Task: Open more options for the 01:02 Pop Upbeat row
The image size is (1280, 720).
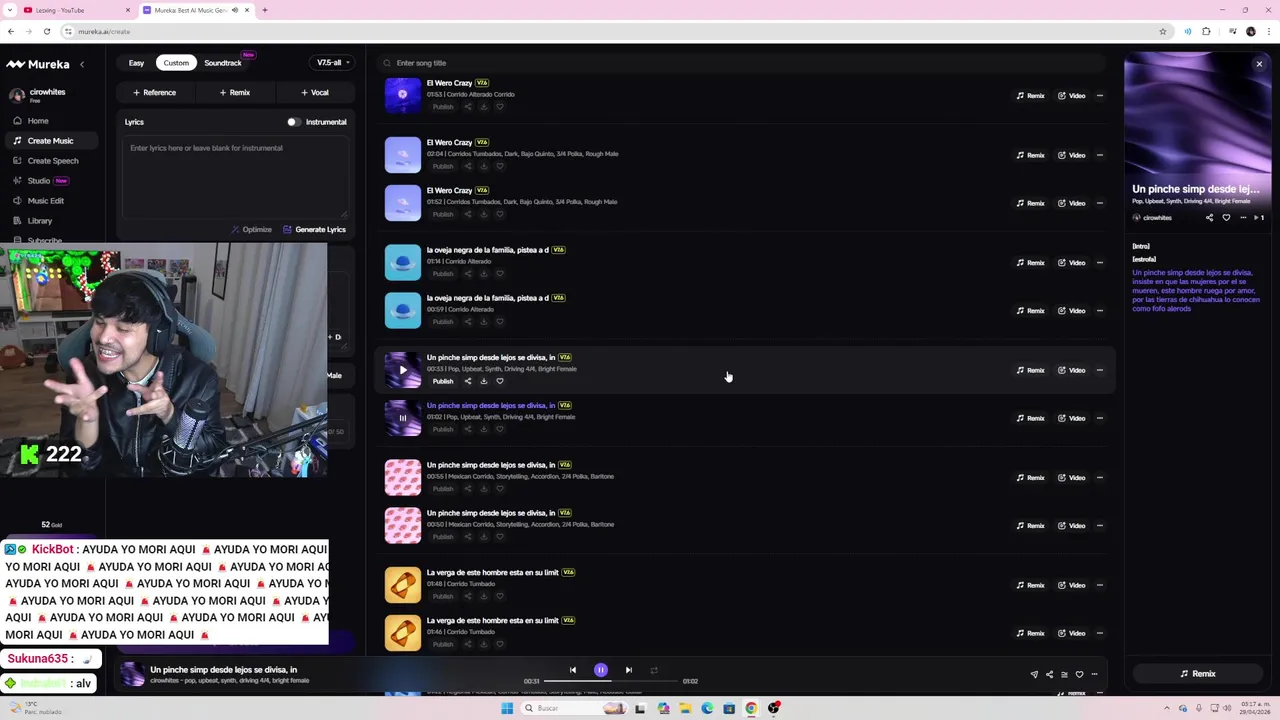Action: [x=1100, y=418]
